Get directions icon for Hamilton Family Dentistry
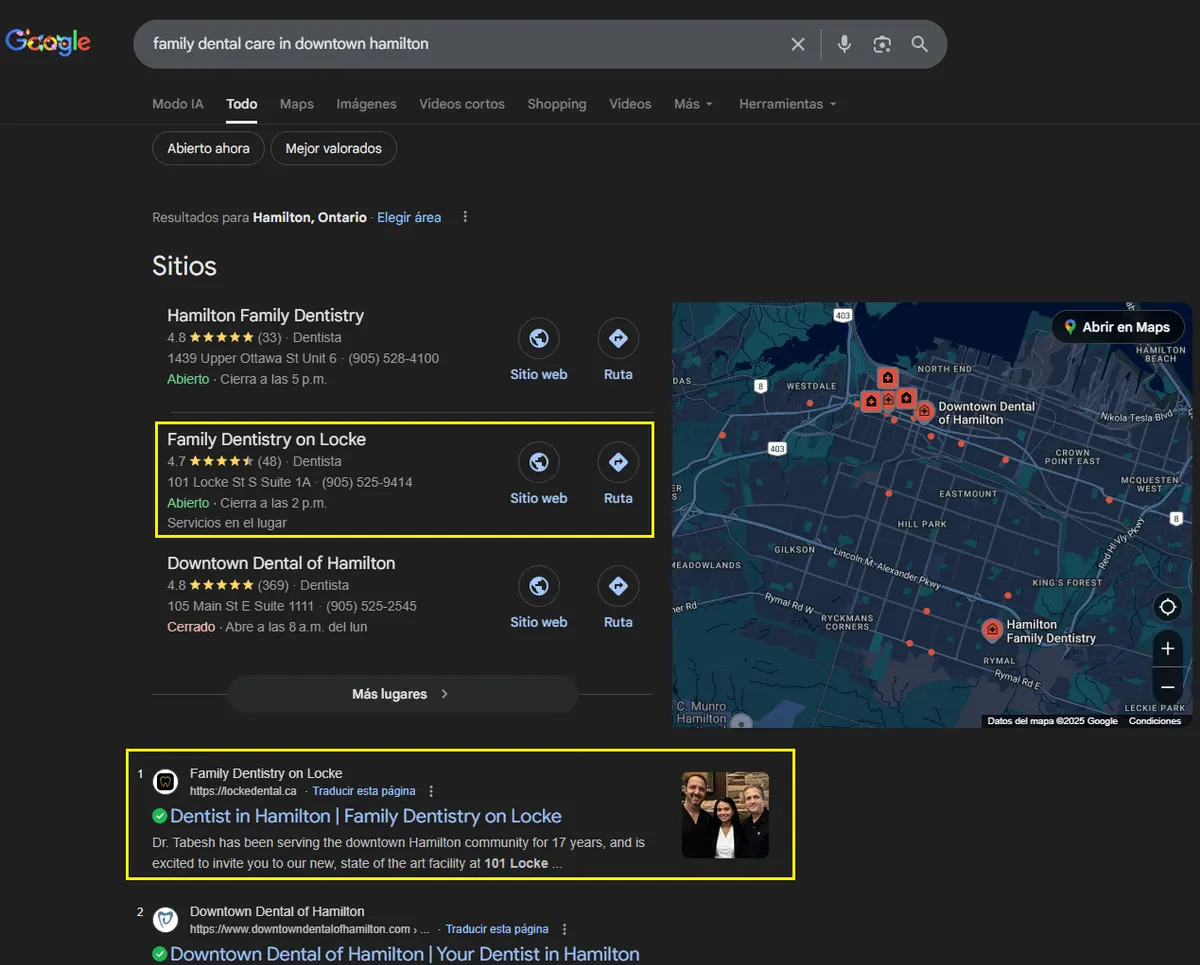 click(618, 338)
